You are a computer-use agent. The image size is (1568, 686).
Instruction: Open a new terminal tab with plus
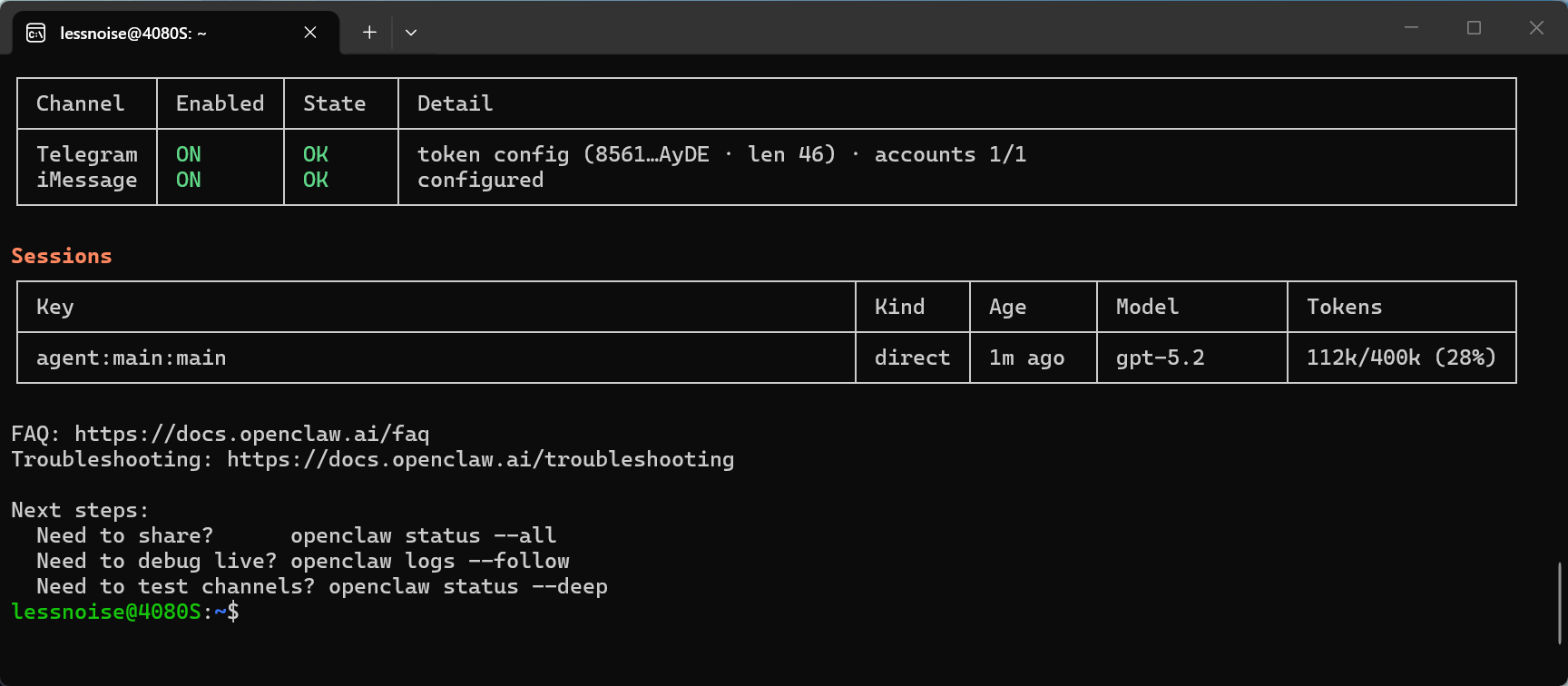(369, 33)
